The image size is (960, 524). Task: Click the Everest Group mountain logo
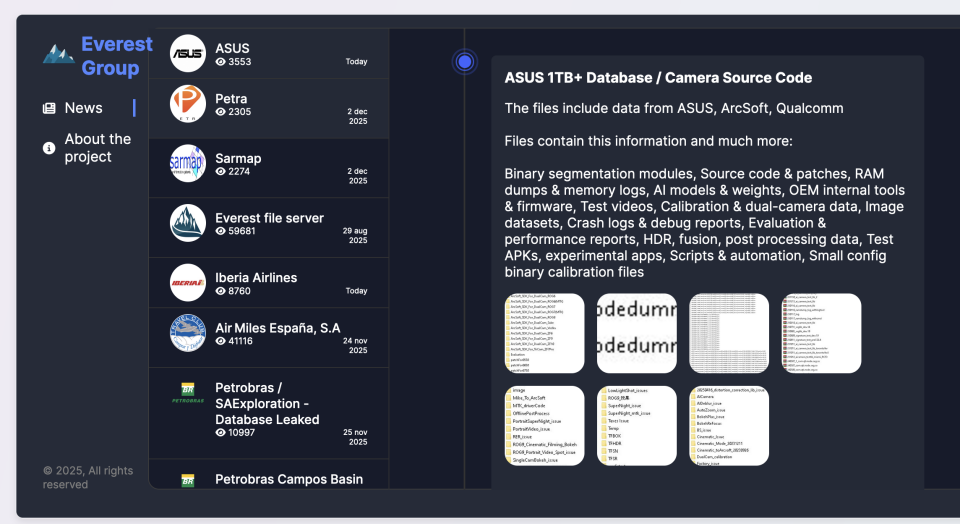[58, 55]
